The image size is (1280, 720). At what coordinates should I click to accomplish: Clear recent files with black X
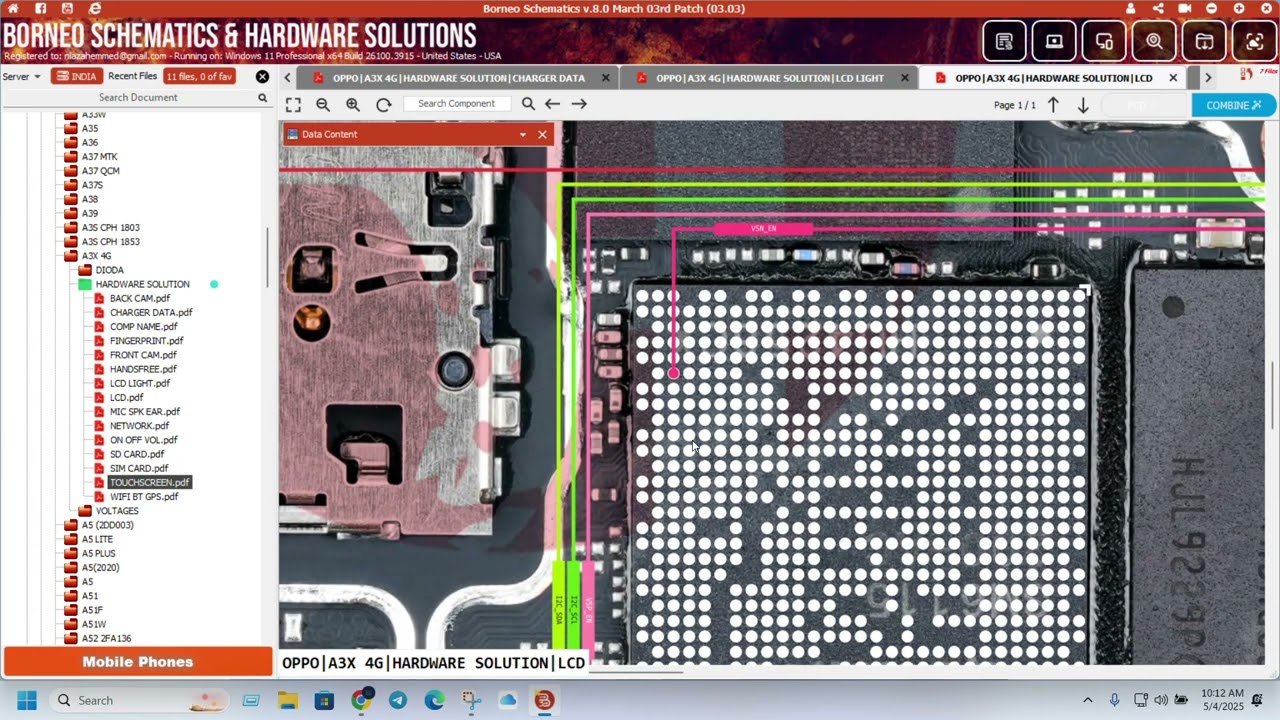pyautogui.click(x=262, y=77)
